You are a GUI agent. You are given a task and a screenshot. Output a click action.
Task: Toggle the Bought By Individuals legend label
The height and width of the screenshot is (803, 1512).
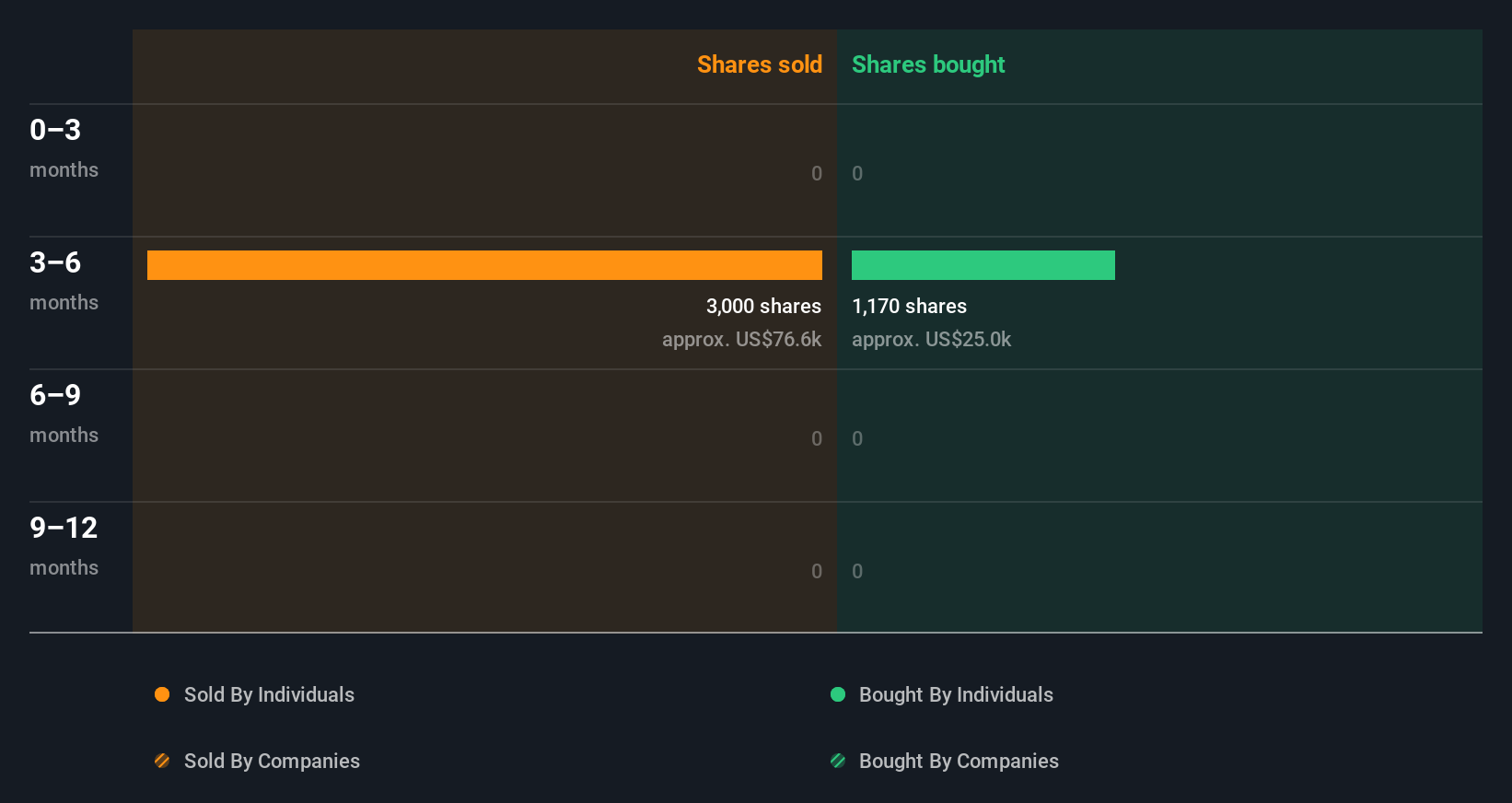[x=956, y=694]
